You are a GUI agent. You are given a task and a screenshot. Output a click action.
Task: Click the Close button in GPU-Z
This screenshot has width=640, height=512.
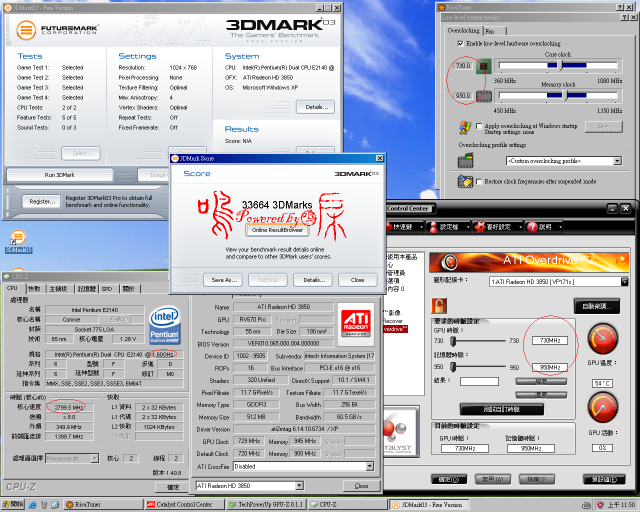tap(362, 486)
